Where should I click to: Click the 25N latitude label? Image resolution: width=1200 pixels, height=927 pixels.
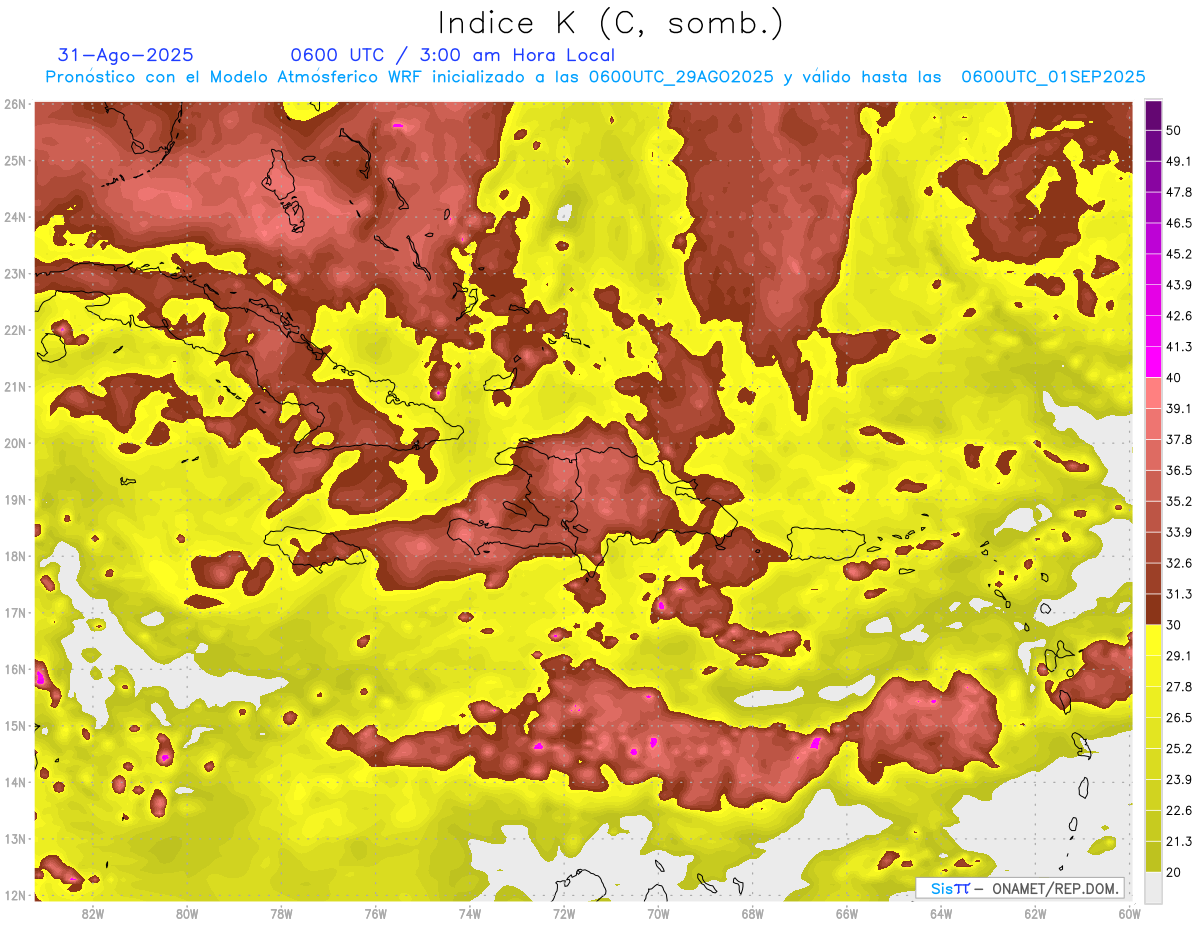click(15, 160)
